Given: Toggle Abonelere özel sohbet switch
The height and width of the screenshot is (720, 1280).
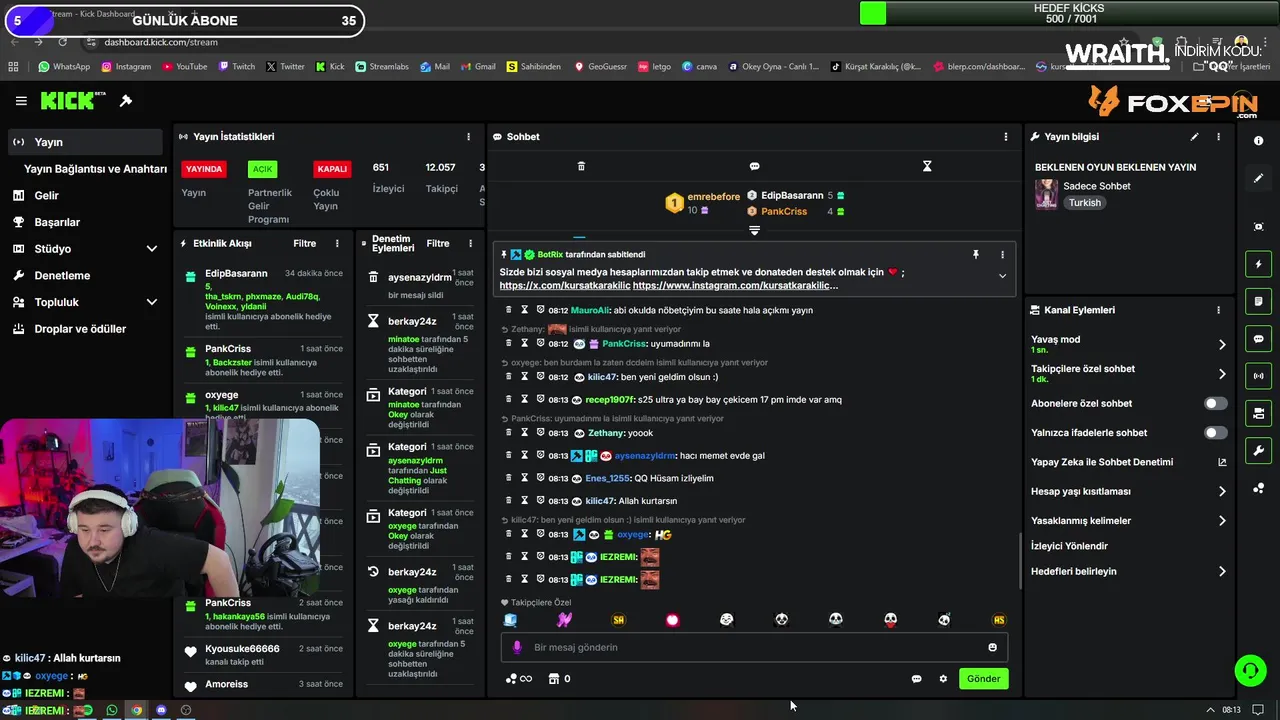Looking at the screenshot, I should pyautogui.click(x=1215, y=404).
